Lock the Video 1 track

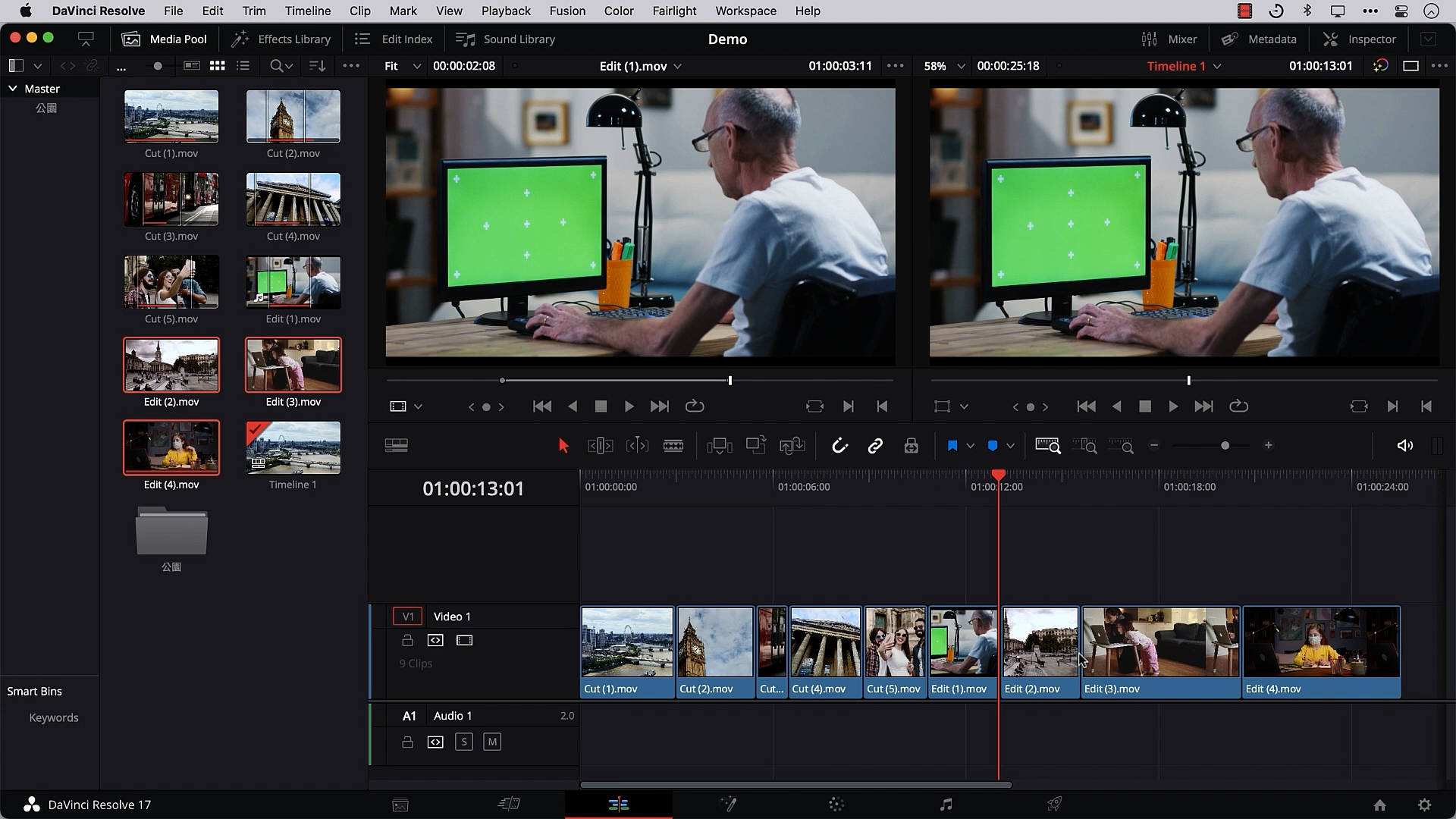click(408, 640)
